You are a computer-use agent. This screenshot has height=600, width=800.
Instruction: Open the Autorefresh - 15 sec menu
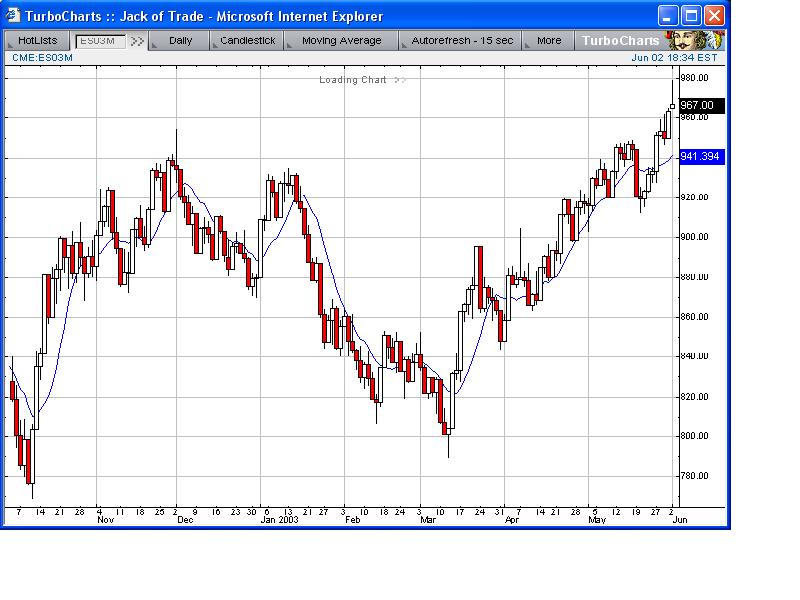(x=462, y=41)
